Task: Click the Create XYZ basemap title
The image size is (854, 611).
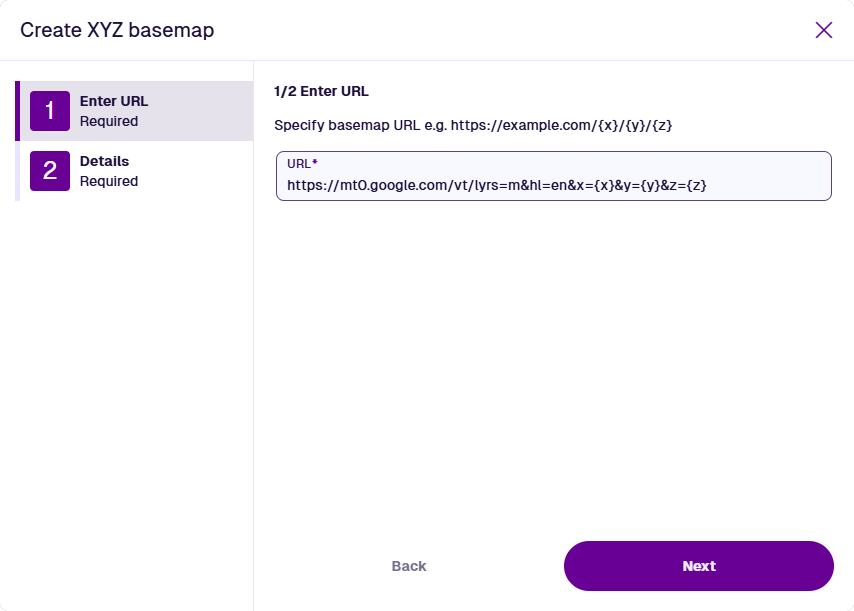Action: point(117,30)
